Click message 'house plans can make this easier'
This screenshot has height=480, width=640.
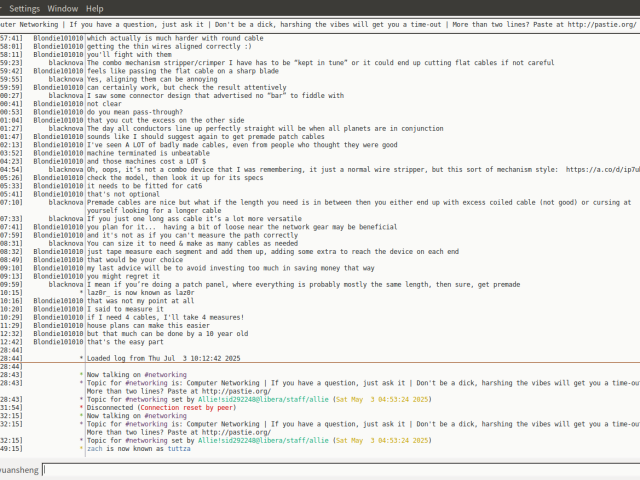(148, 326)
